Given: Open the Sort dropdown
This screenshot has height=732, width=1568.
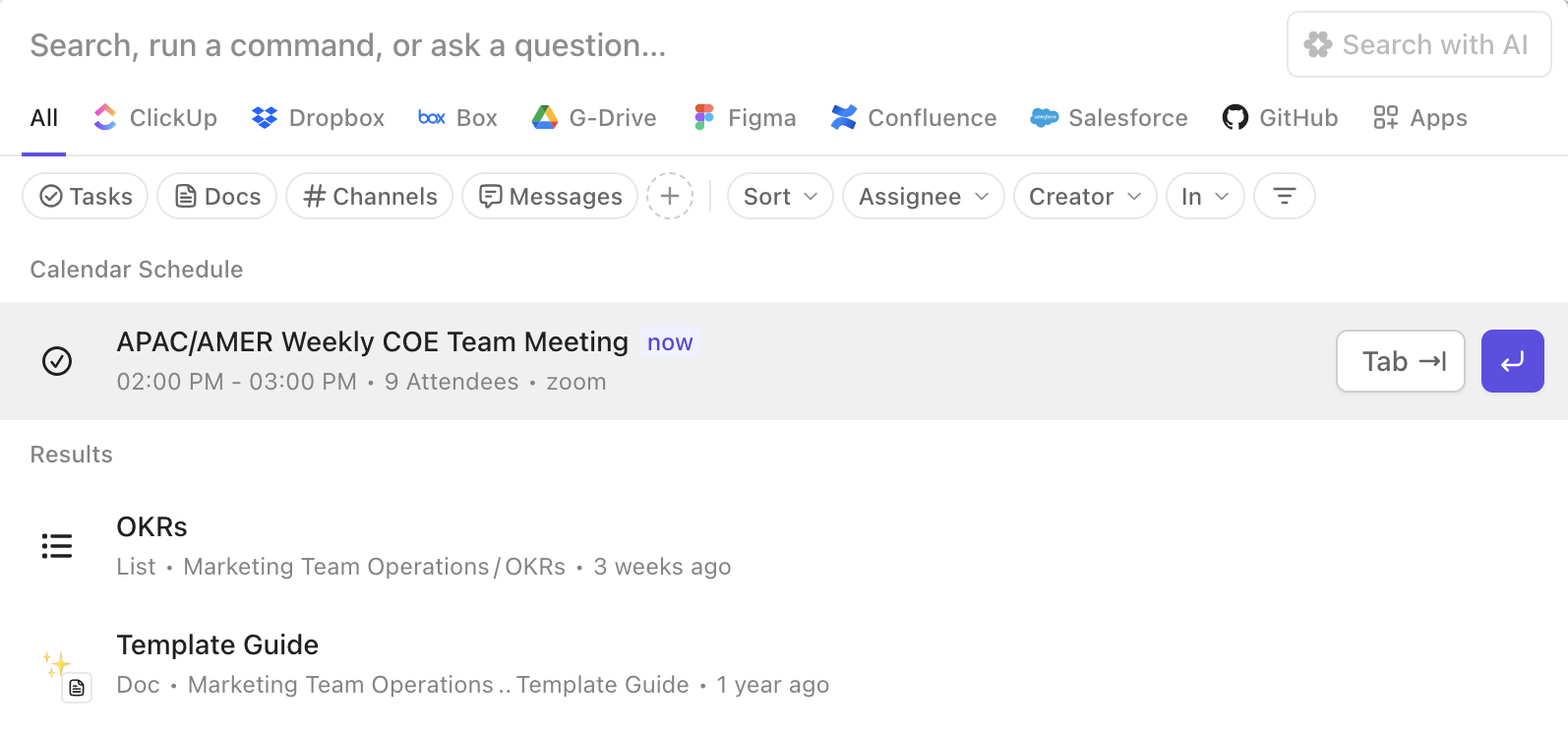Looking at the screenshot, I should (780, 197).
